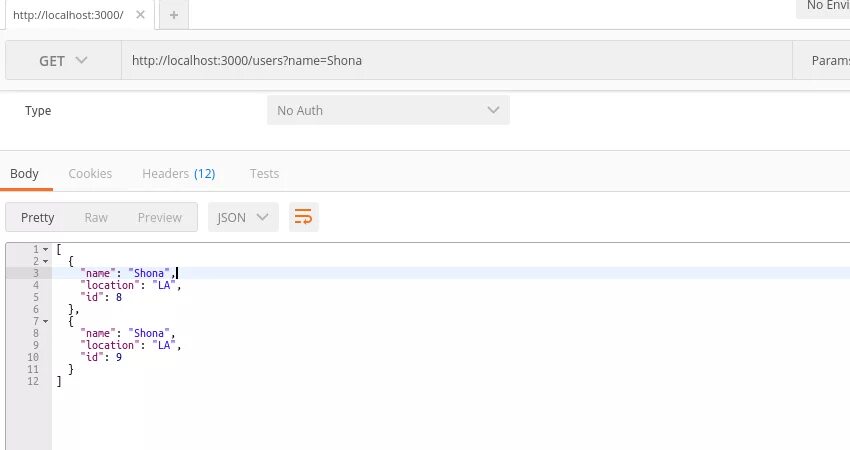850x450 pixels.
Task: Show the Preview response view
Action: pyautogui.click(x=160, y=217)
